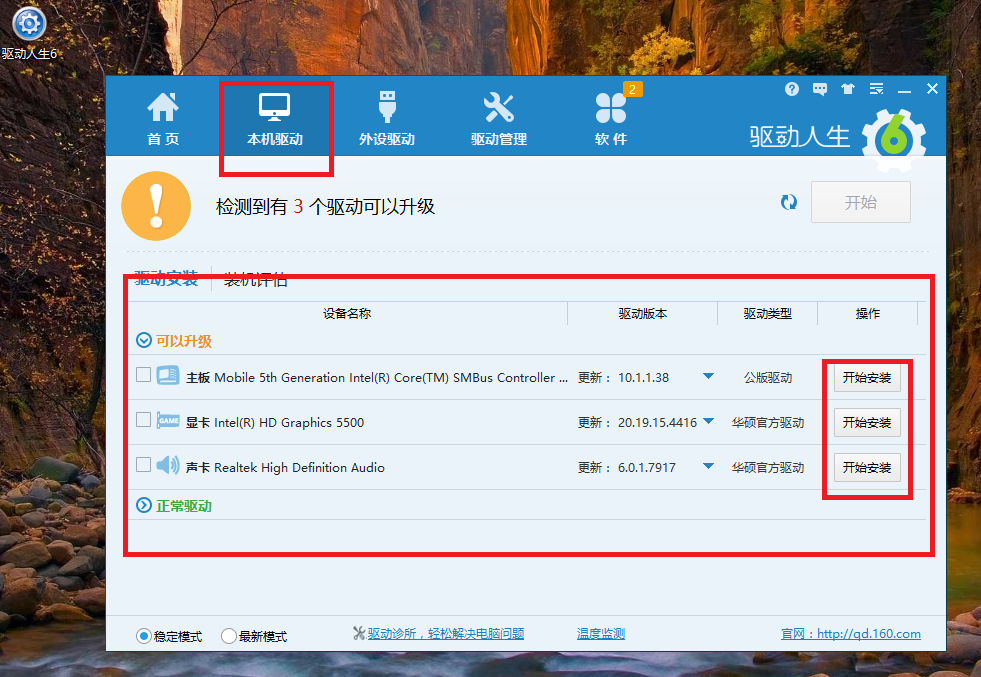Image resolution: width=981 pixels, height=677 pixels.
Task: Open the 驱动人生6 desktop shortcut icon
Action: 29,33
